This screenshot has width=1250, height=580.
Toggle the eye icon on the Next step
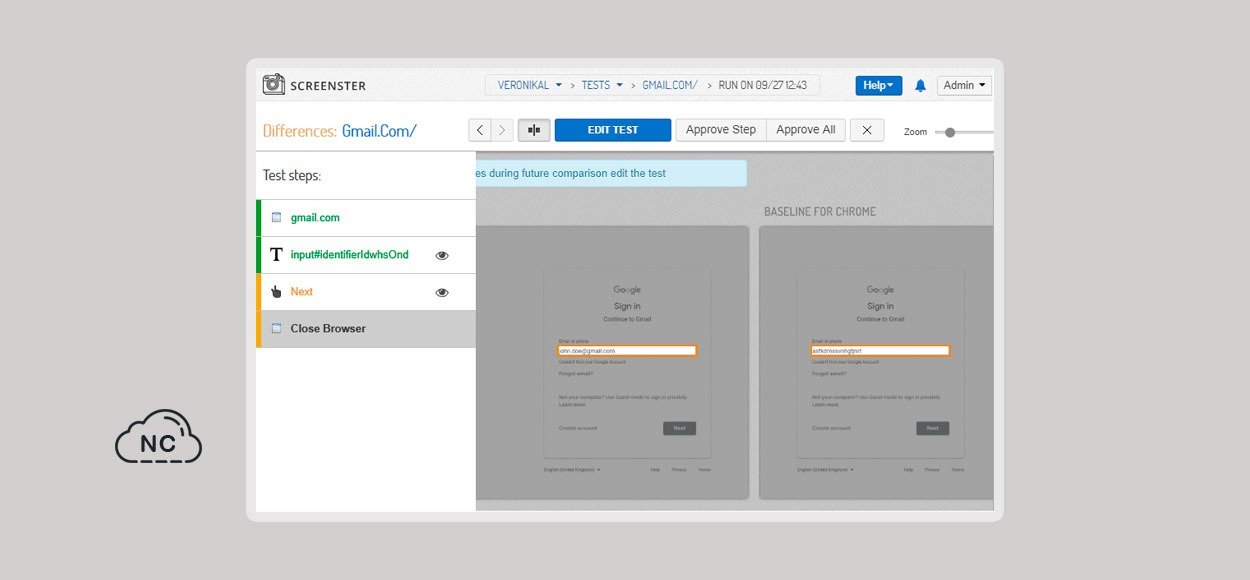click(442, 293)
